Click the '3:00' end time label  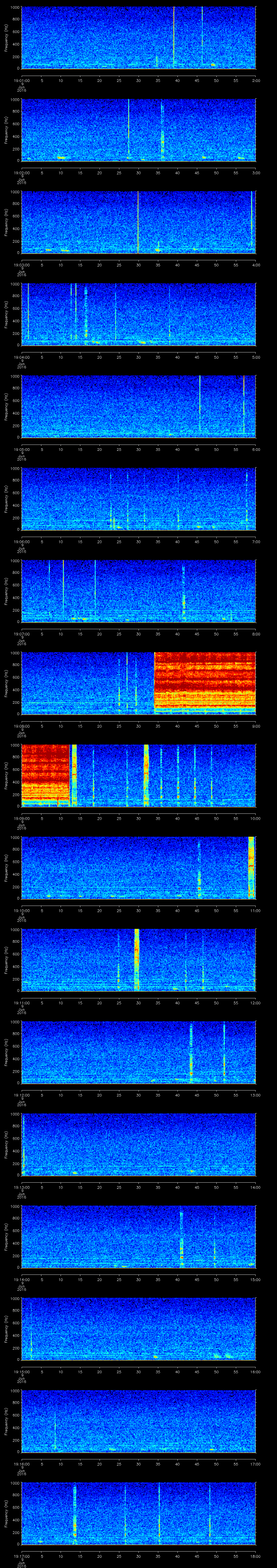pos(256,173)
